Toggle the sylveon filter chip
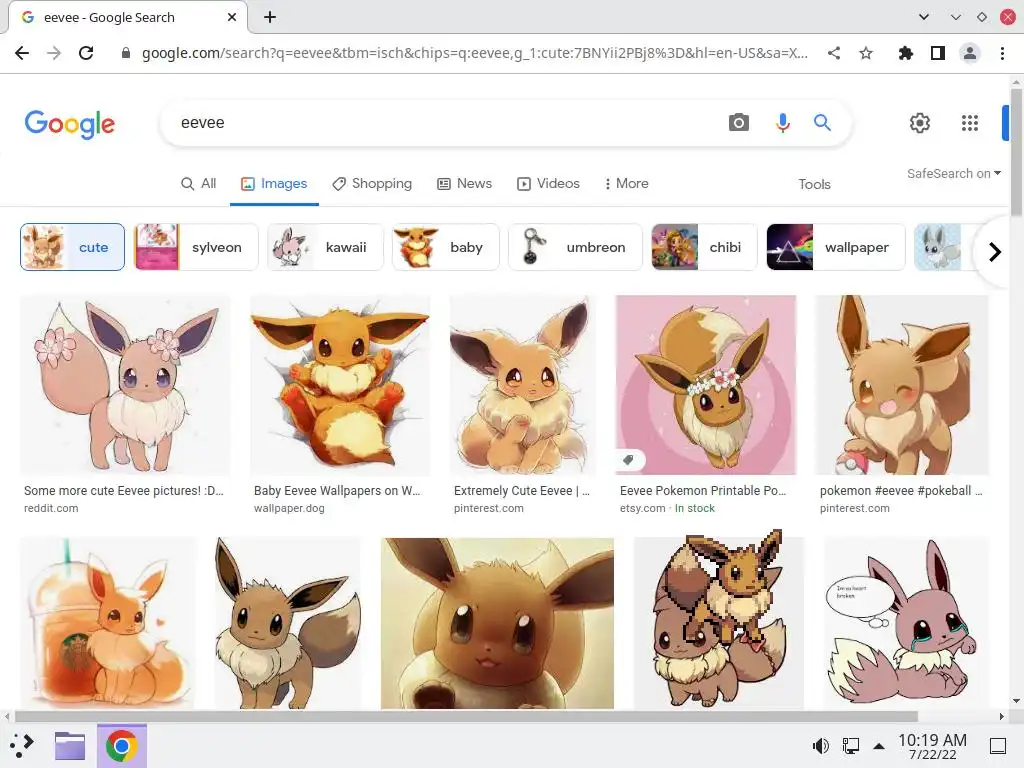Screen dimensions: 1024x768 [x=196, y=247]
